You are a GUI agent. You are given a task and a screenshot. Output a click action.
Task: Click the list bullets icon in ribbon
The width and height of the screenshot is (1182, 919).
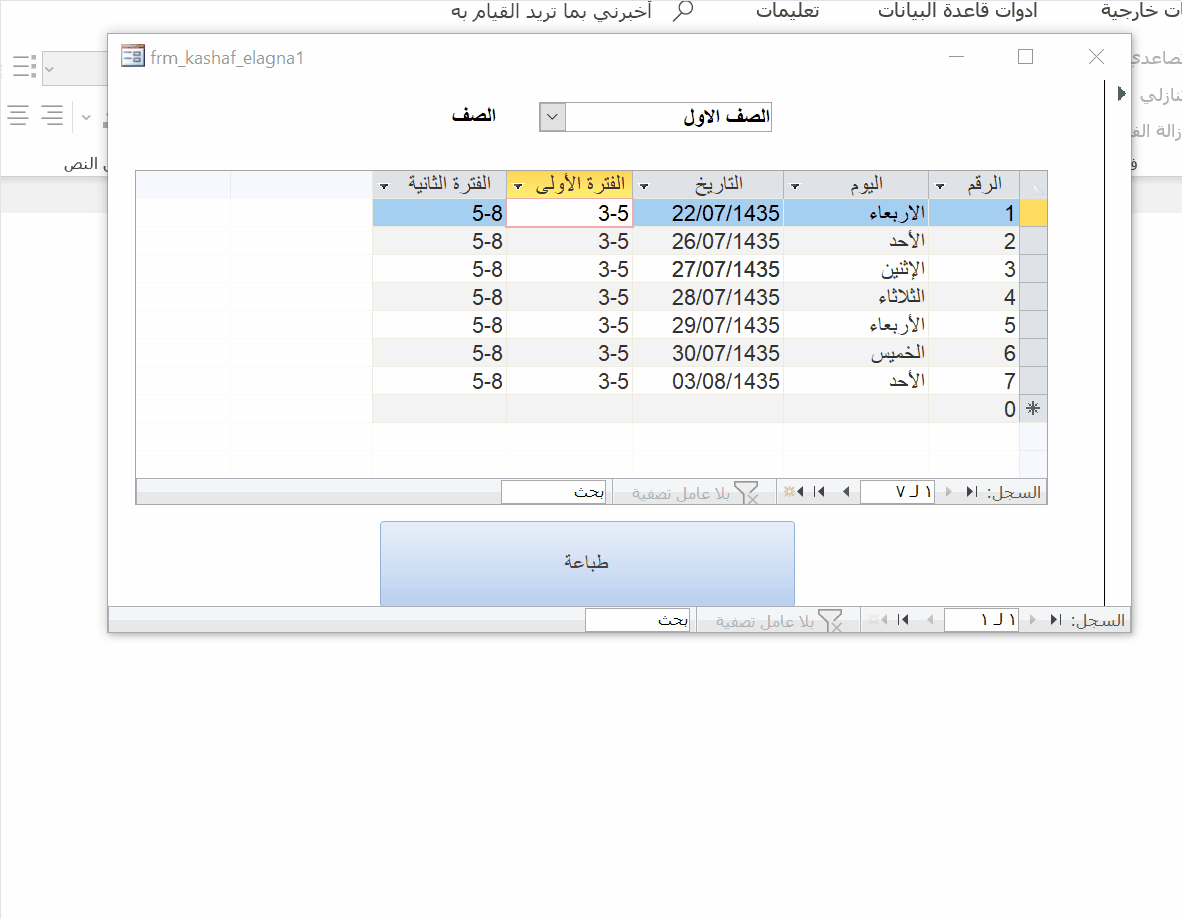point(24,67)
